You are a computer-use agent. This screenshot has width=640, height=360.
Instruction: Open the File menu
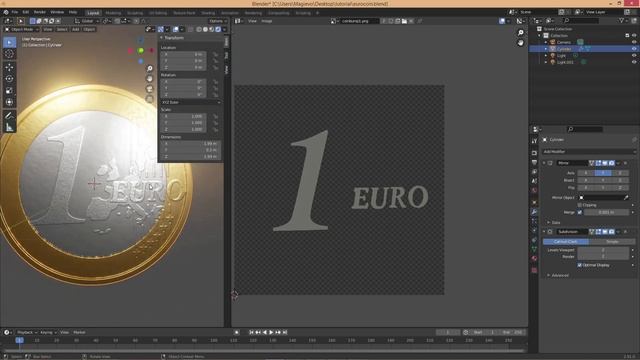[x=15, y=12]
